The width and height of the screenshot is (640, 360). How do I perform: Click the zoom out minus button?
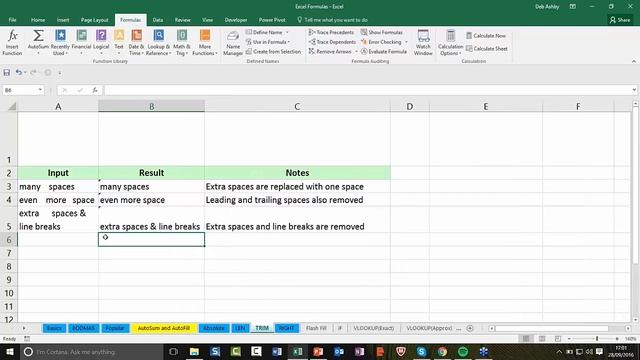(x=569, y=339)
